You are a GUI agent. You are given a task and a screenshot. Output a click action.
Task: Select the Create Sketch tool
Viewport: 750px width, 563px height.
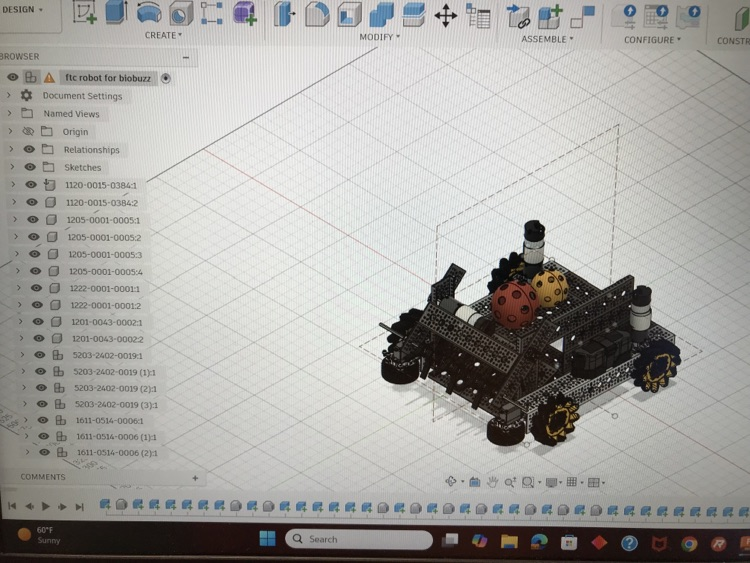coord(84,11)
